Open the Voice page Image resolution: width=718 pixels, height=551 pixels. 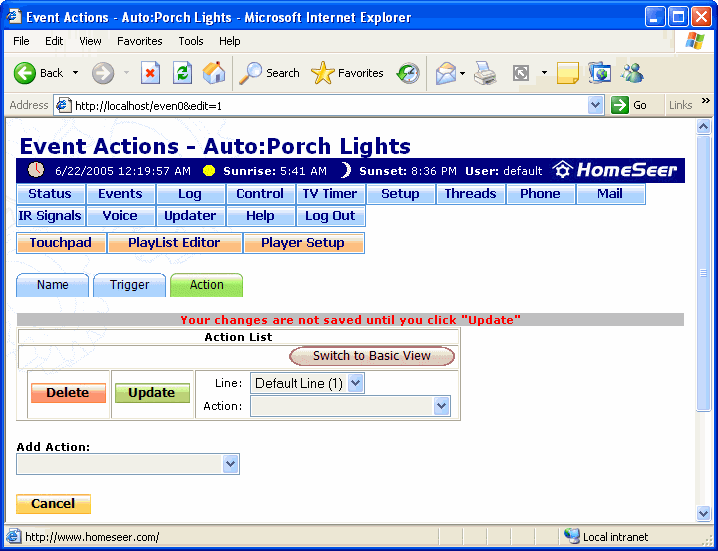point(120,216)
